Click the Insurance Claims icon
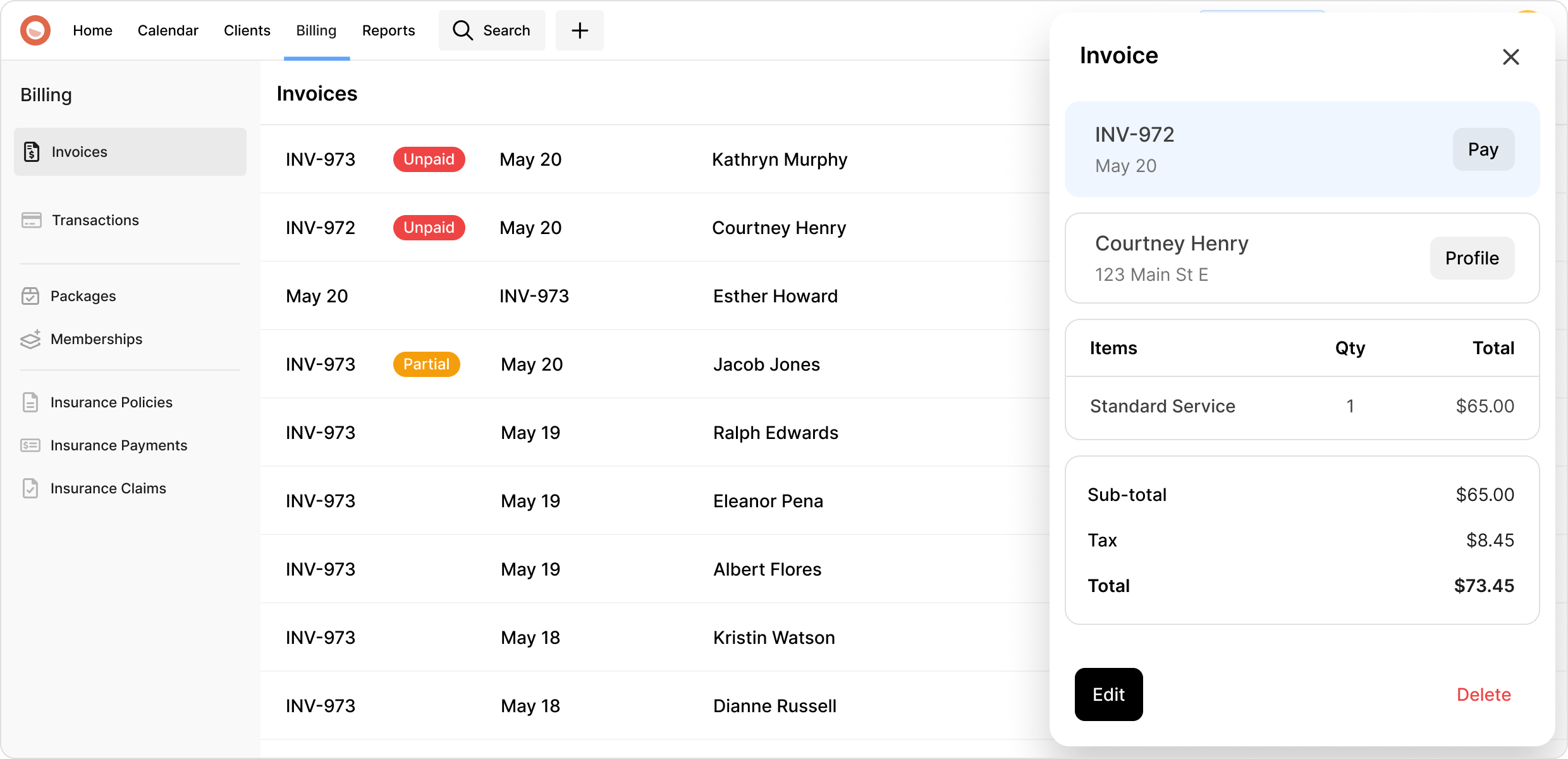 coord(30,488)
